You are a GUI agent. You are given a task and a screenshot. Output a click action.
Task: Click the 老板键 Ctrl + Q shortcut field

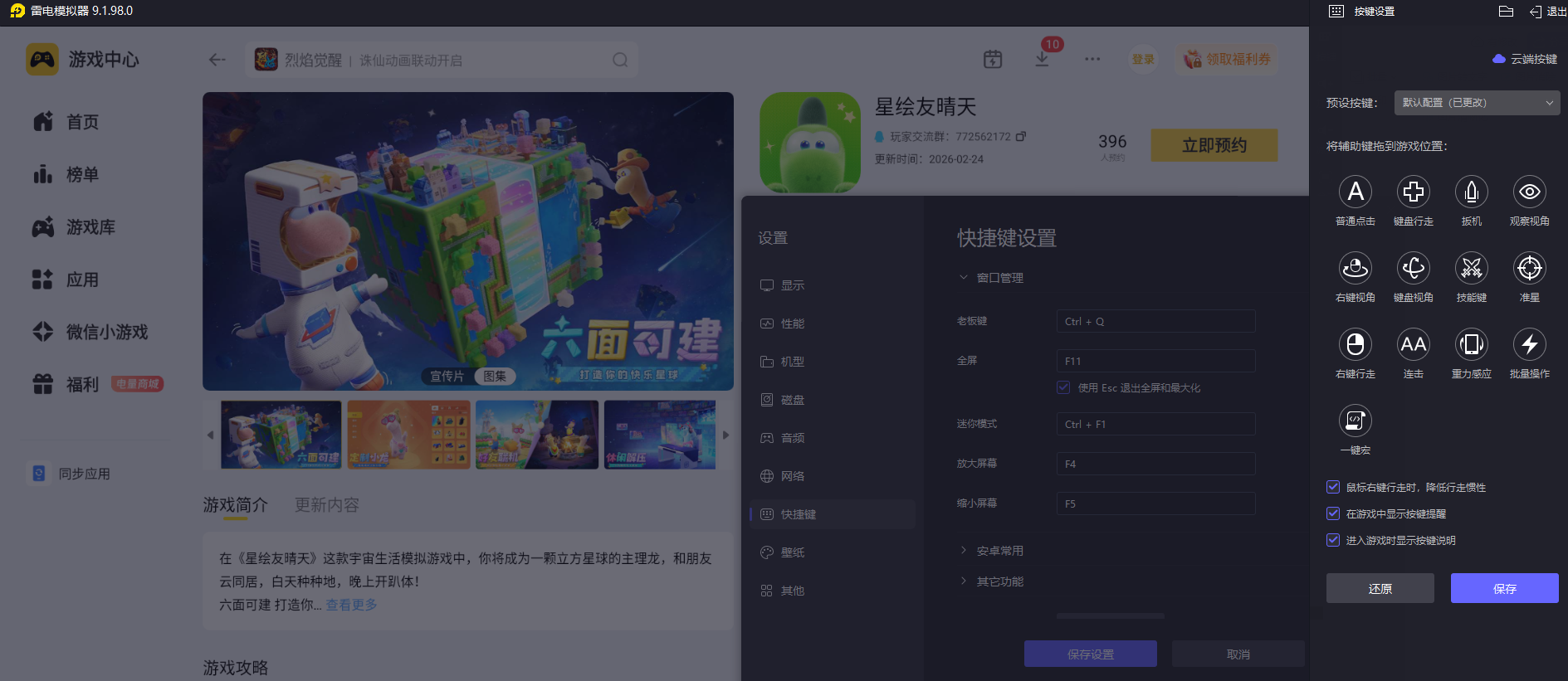(1156, 321)
